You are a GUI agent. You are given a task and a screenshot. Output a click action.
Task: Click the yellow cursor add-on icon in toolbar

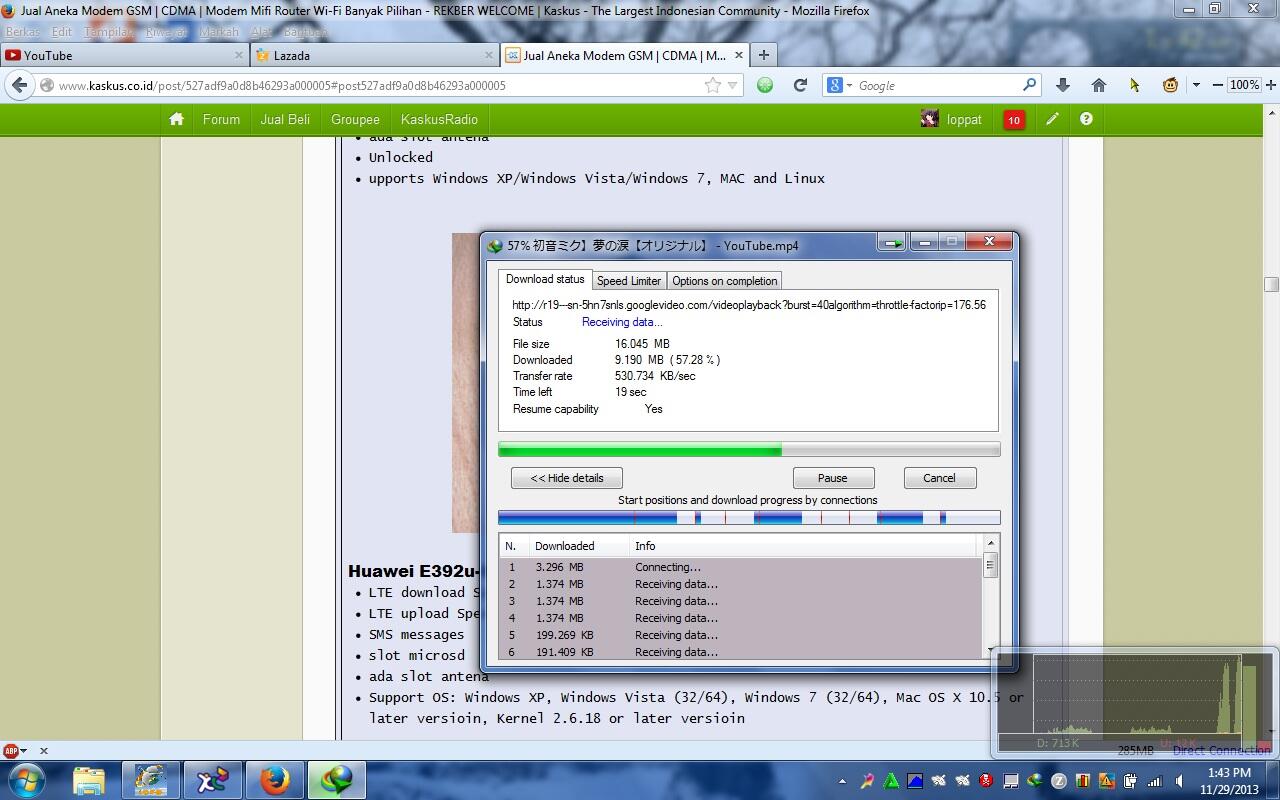[x=1134, y=85]
